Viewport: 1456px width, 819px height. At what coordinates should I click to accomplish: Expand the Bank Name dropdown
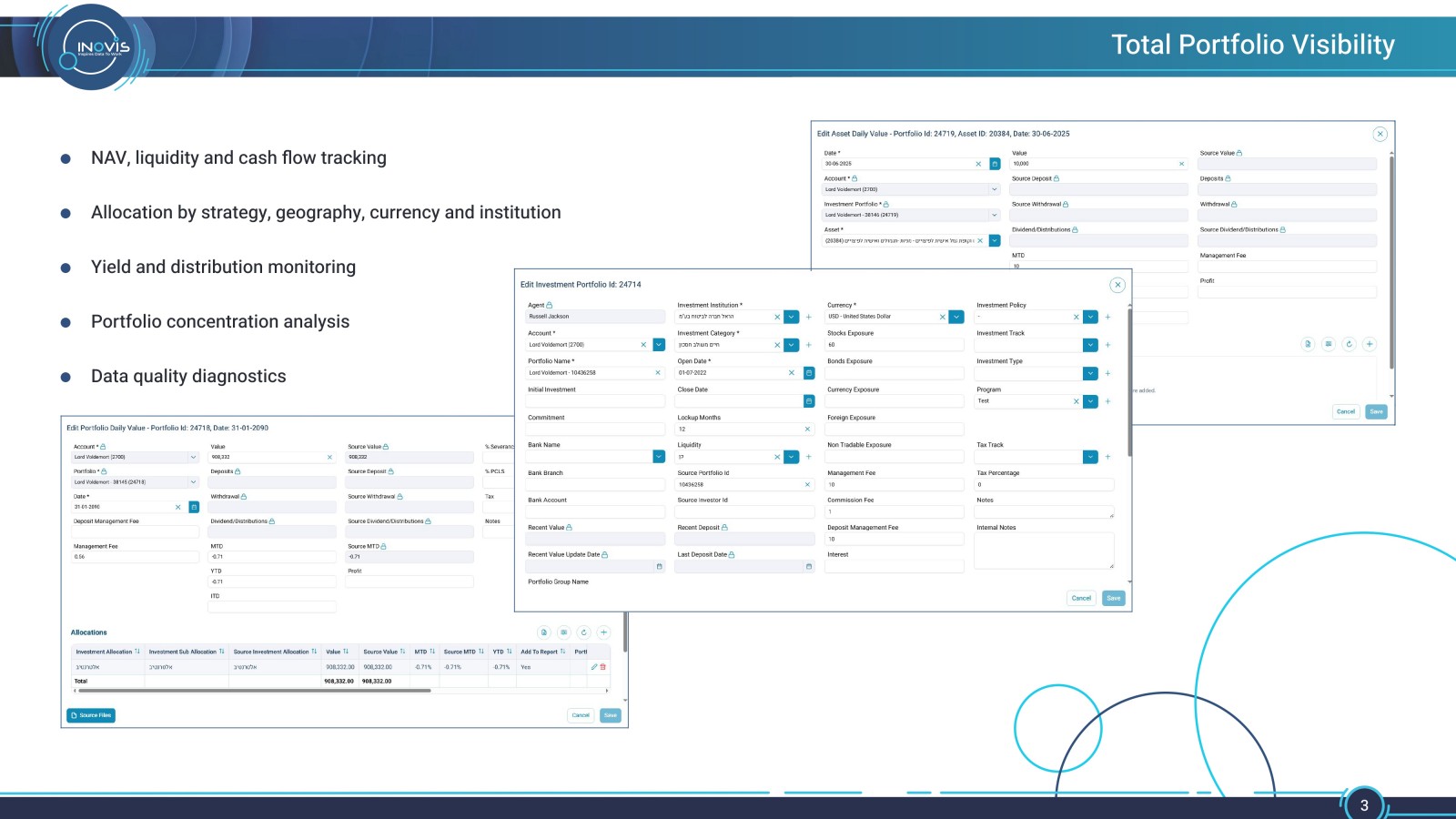(x=659, y=457)
